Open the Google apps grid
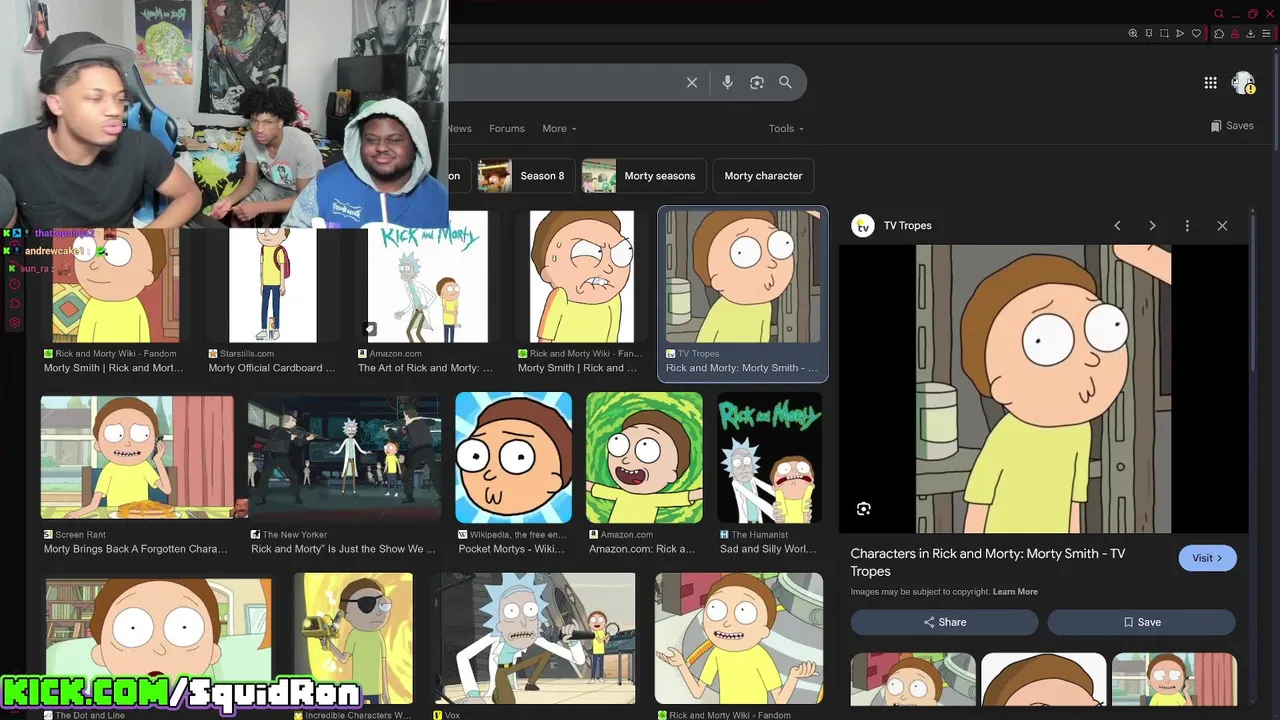Image resolution: width=1280 pixels, height=720 pixels. coord(1210,83)
